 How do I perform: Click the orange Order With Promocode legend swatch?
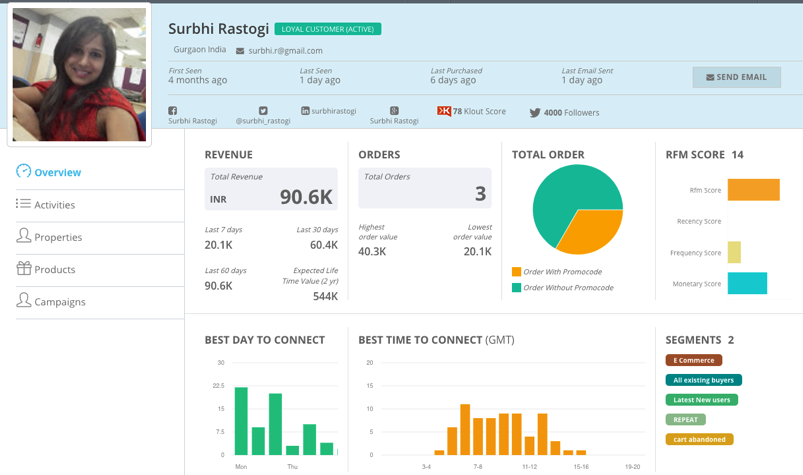click(517, 272)
